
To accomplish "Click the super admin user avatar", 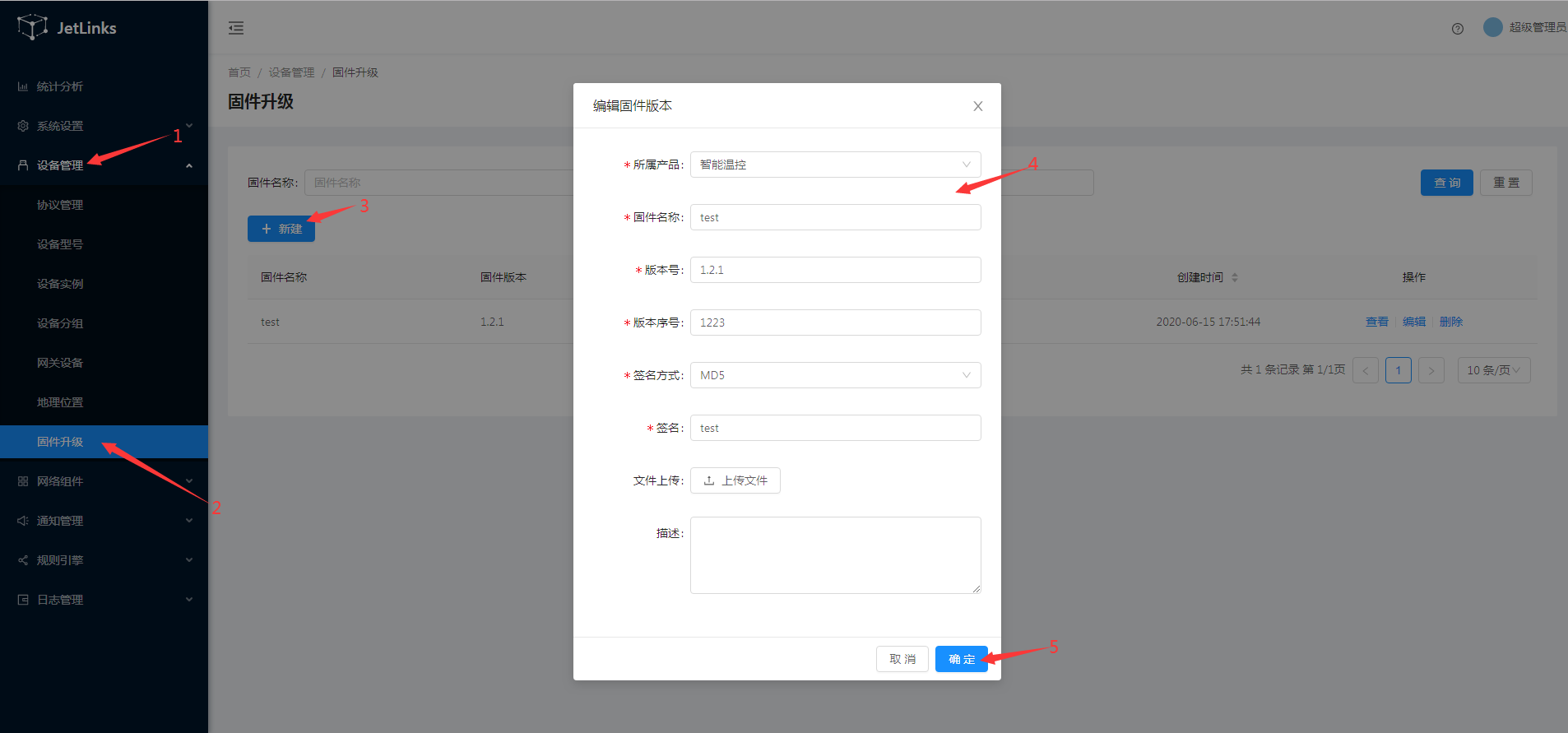I will click(1492, 27).
